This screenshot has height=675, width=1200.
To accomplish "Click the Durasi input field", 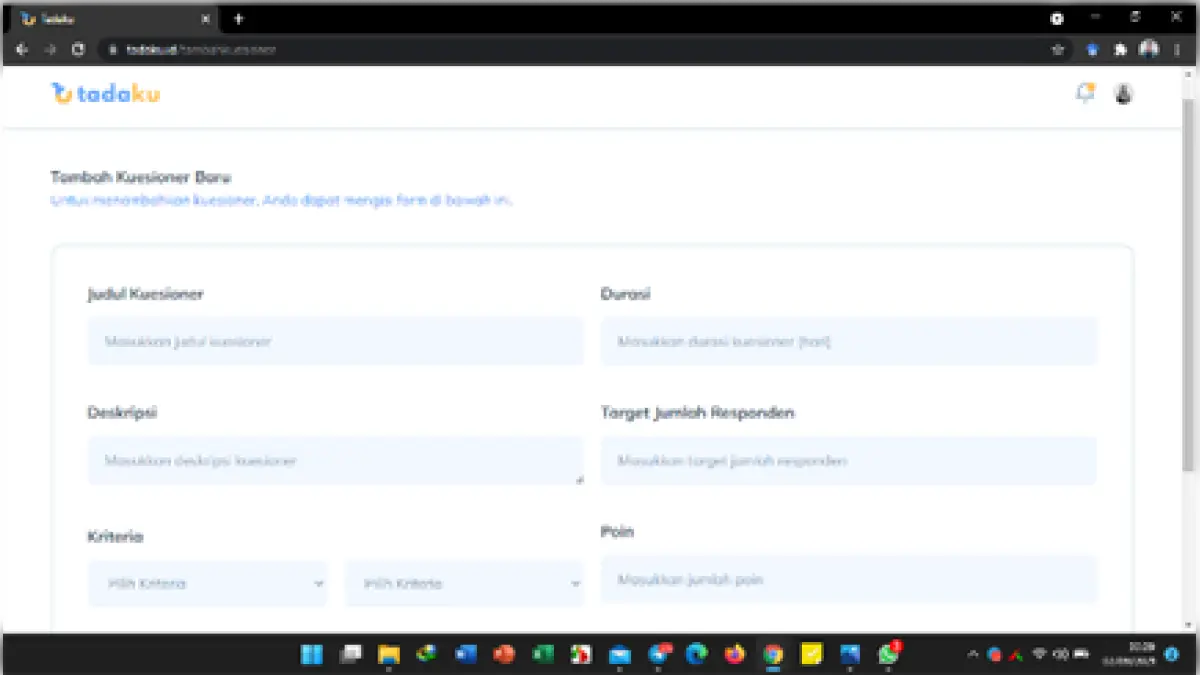I will (x=848, y=342).
